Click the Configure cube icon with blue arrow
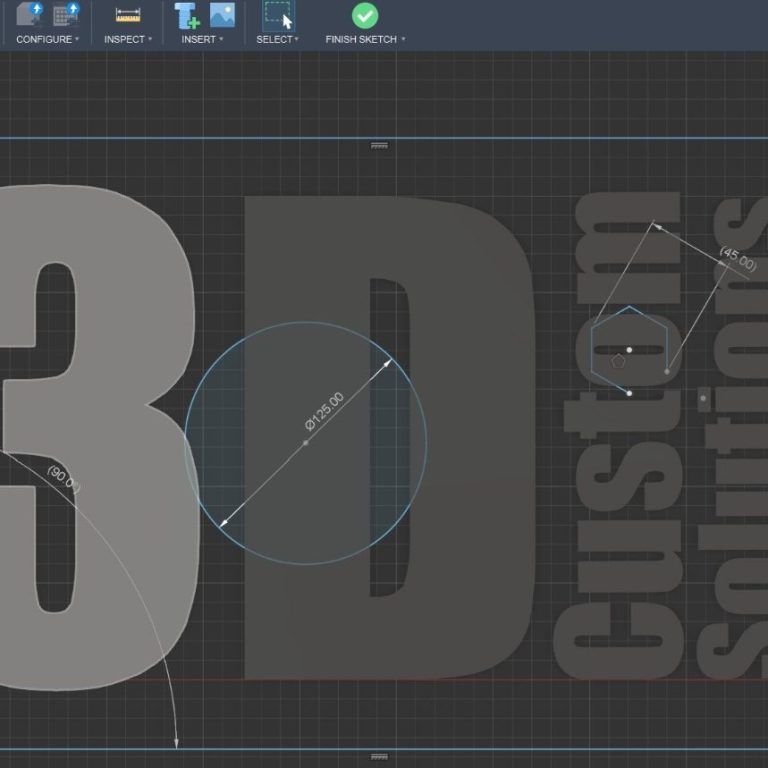Viewport: 768px width, 768px height. point(30,14)
